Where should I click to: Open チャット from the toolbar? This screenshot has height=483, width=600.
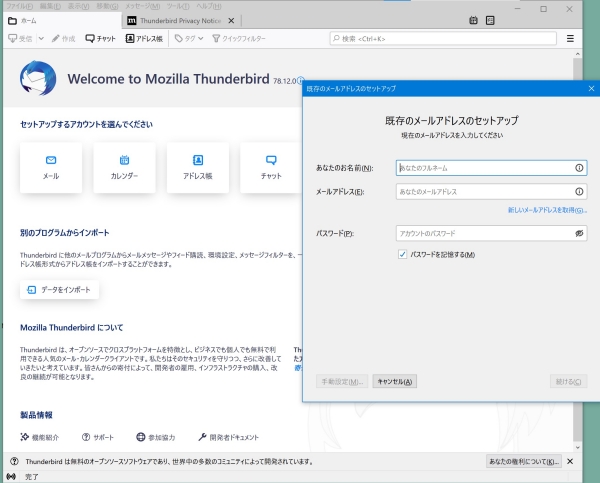tap(101, 39)
